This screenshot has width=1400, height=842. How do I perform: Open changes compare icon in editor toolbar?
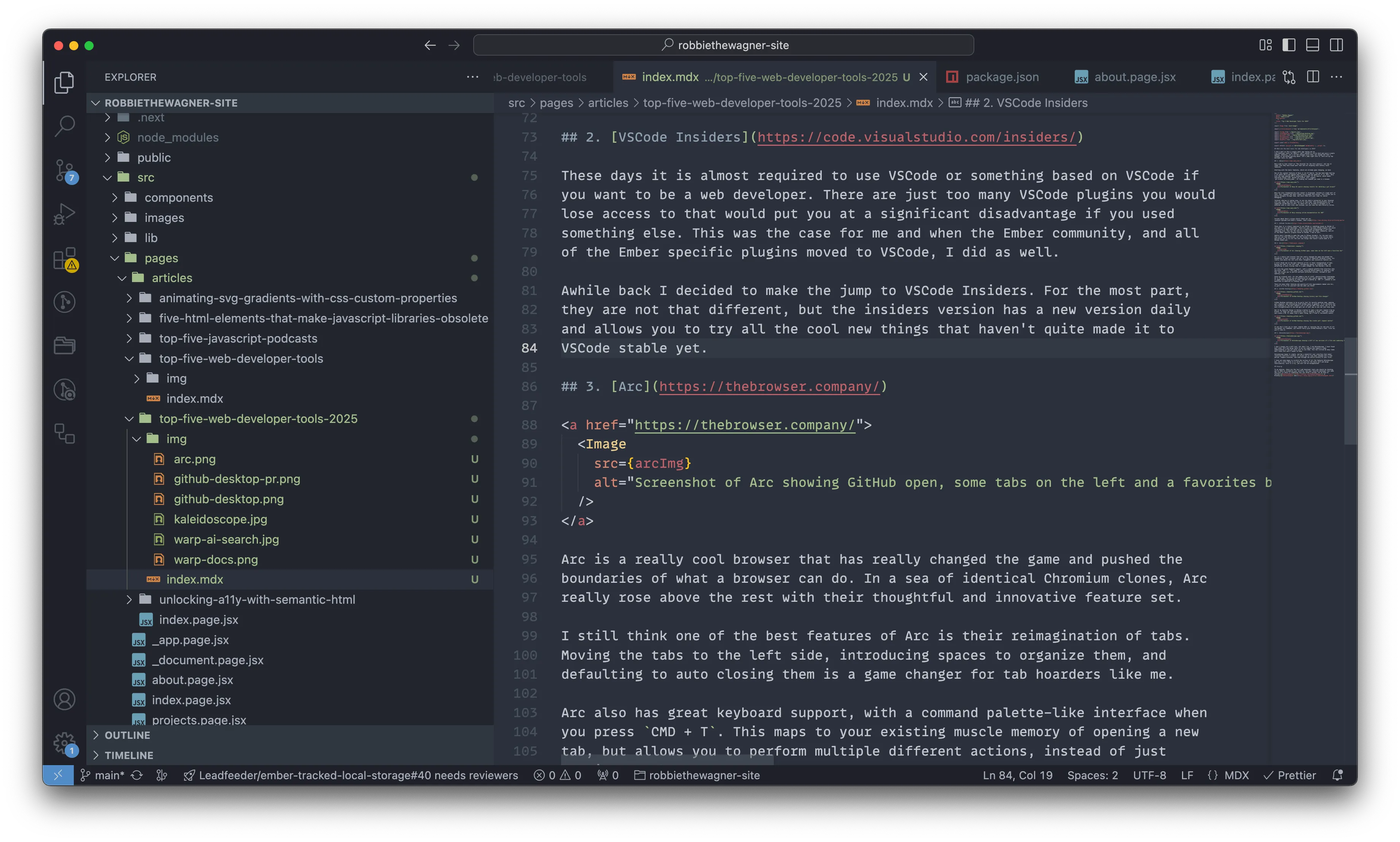coord(1289,77)
